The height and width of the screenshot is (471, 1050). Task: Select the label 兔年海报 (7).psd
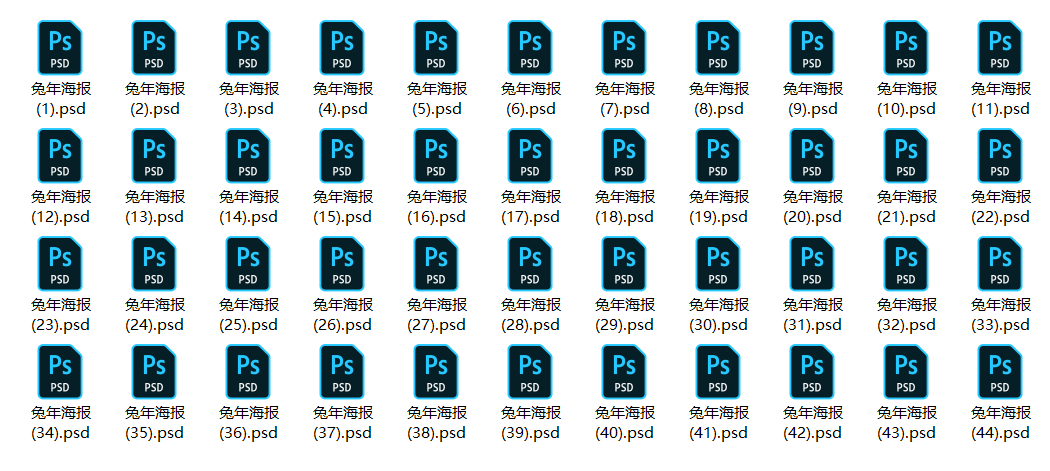click(x=625, y=98)
